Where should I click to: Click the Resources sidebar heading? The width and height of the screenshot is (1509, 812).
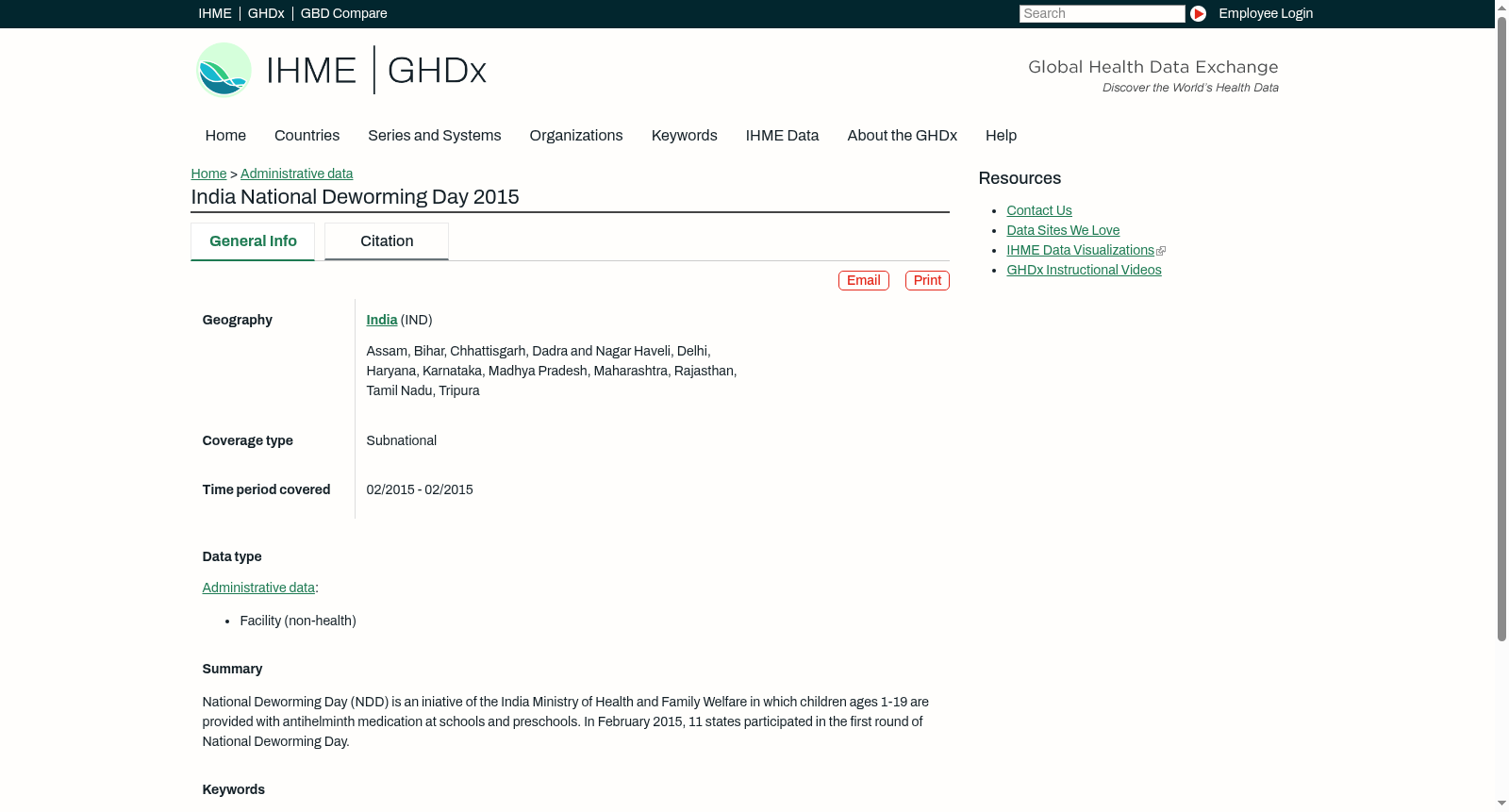1020,178
